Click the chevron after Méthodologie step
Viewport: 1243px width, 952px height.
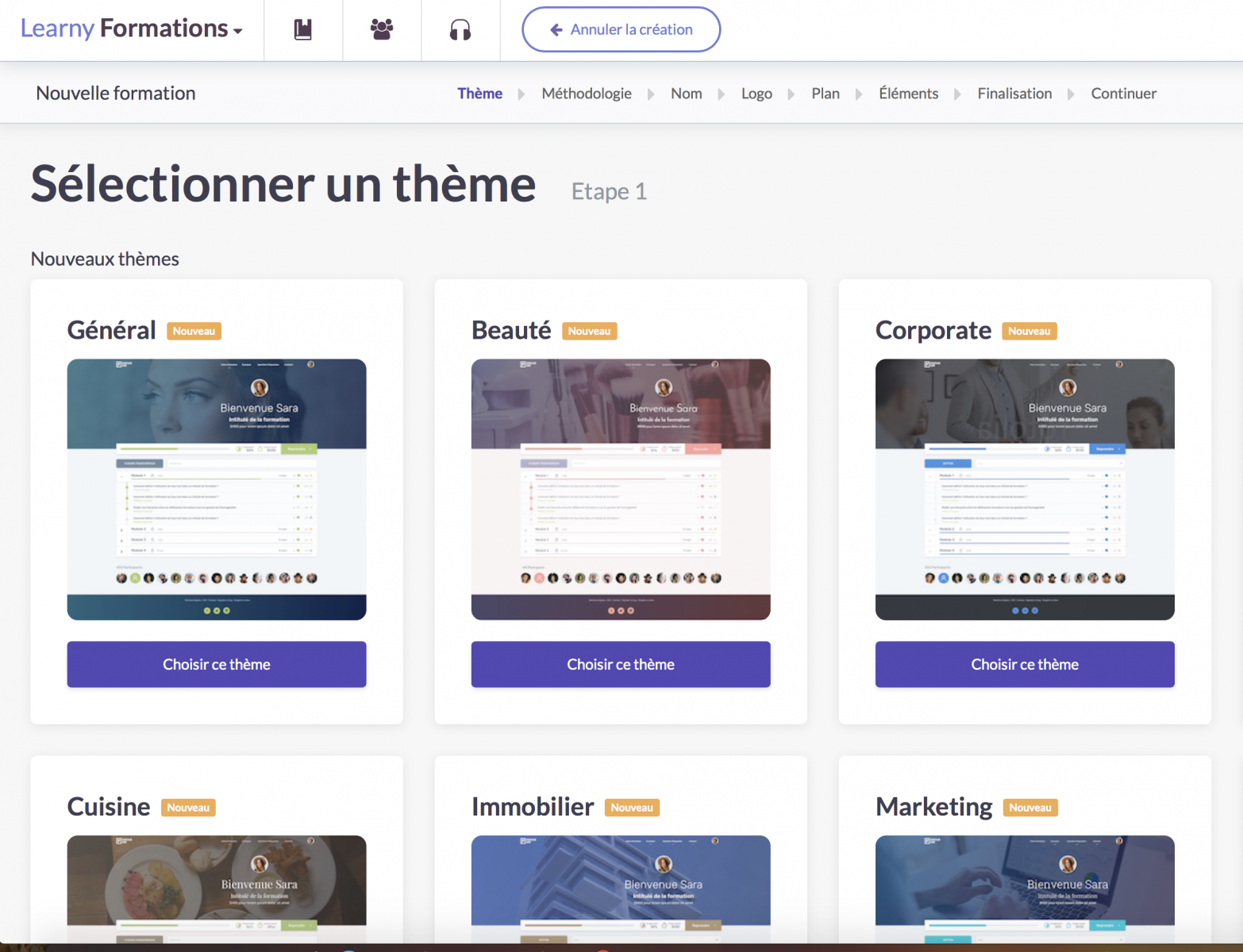[x=651, y=93]
